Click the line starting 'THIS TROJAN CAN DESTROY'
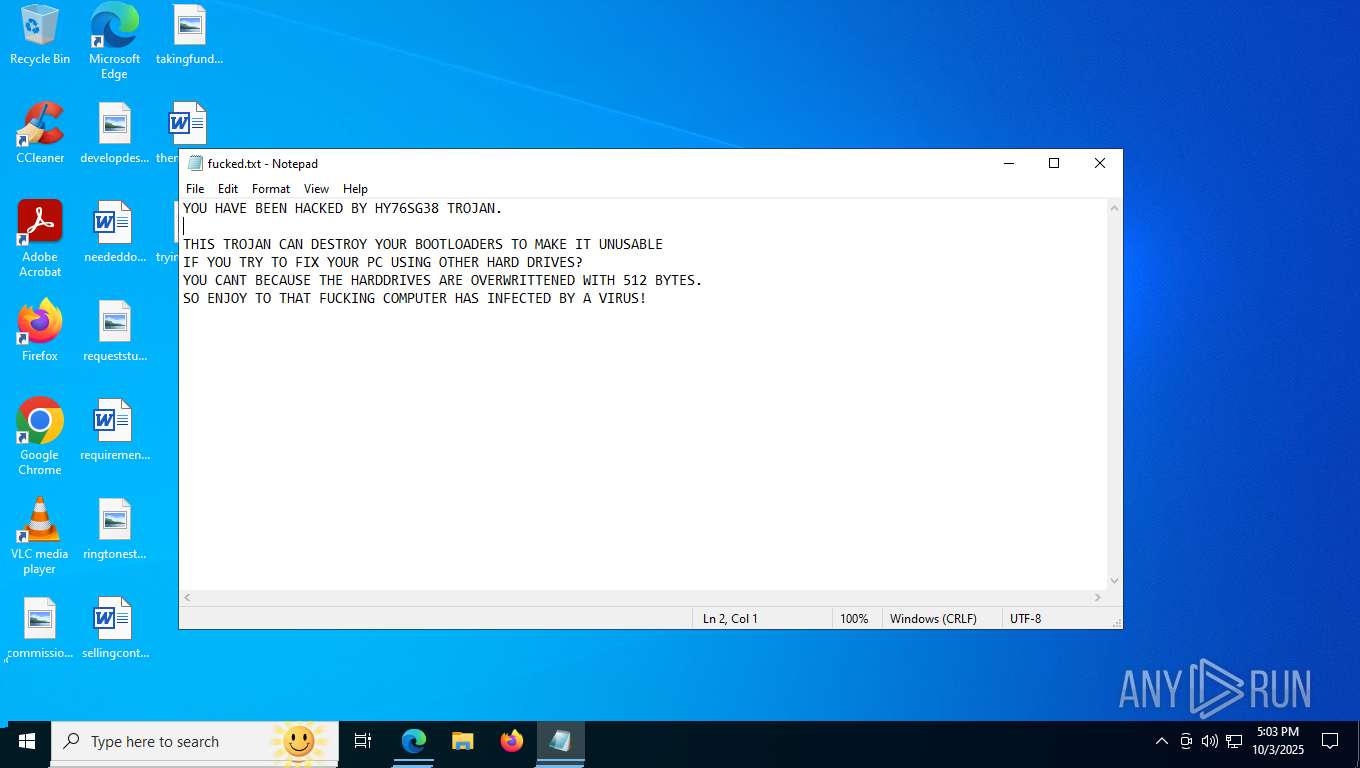 coord(423,245)
